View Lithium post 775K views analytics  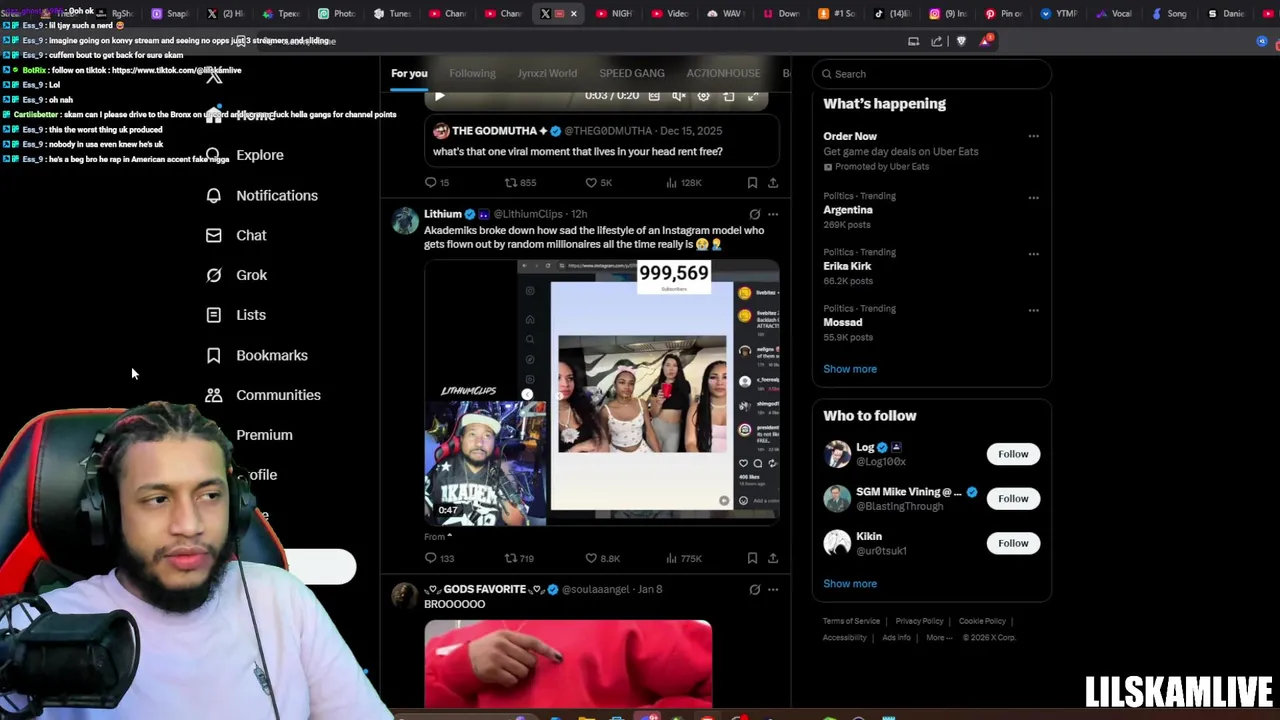(683, 559)
